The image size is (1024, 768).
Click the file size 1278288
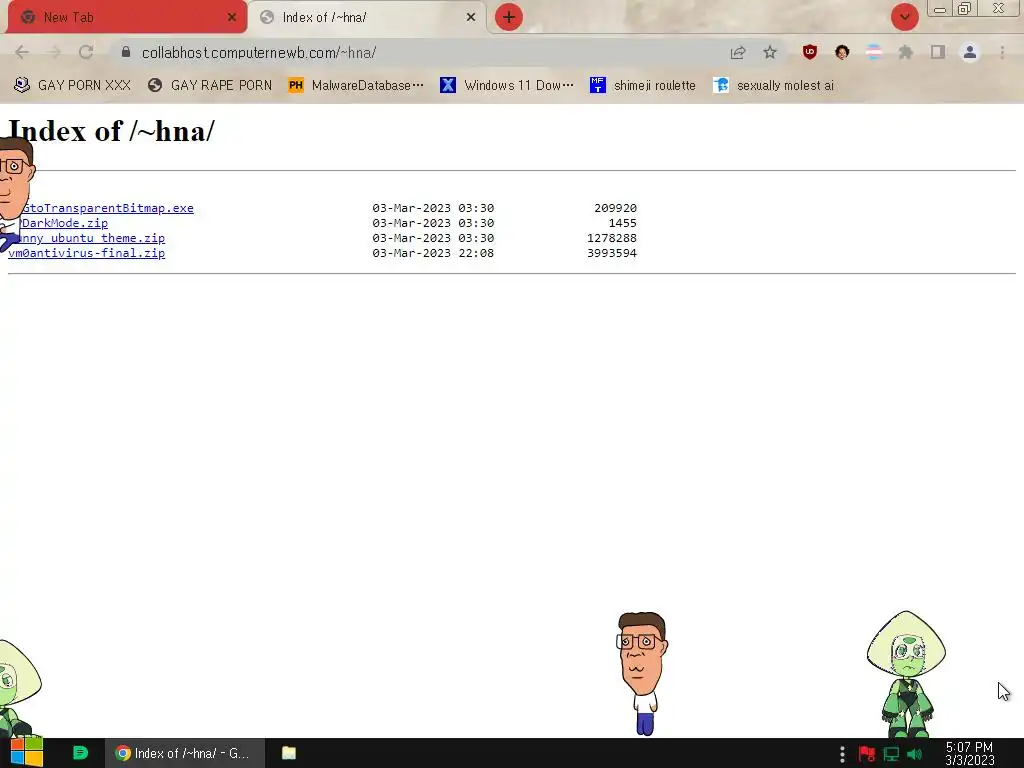tap(612, 238)
